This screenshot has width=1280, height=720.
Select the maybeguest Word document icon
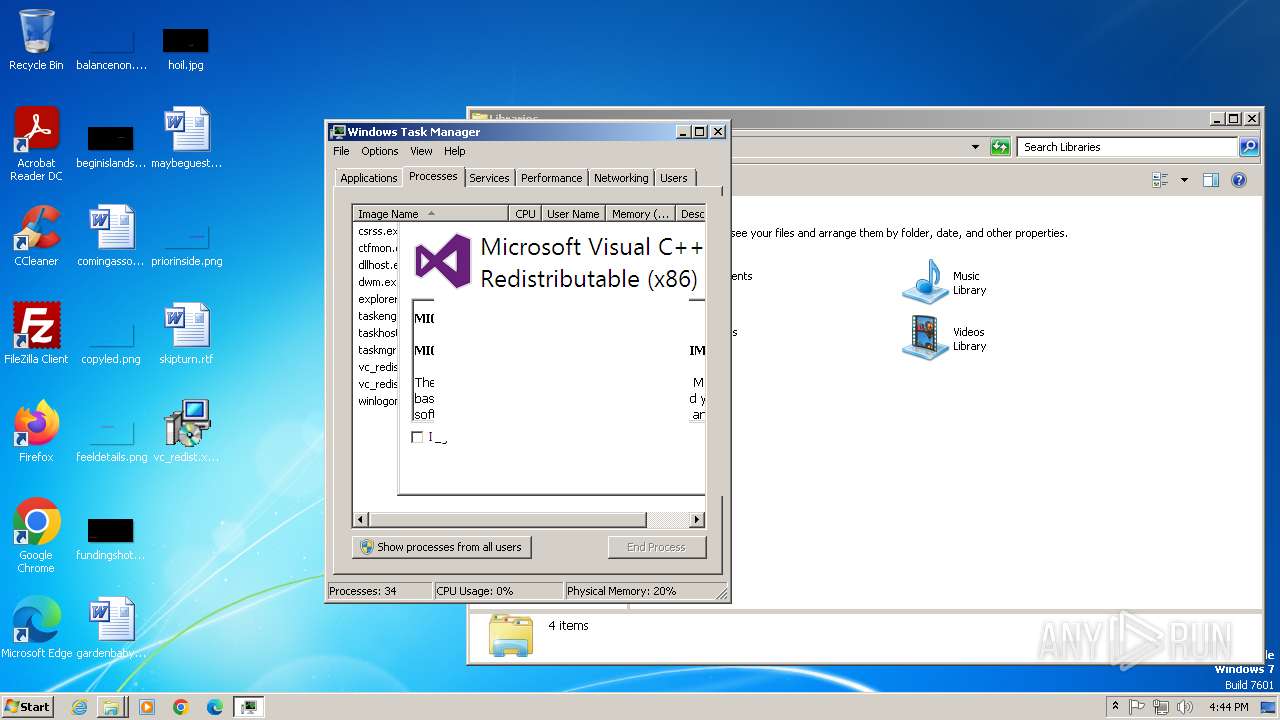[186, 138]
